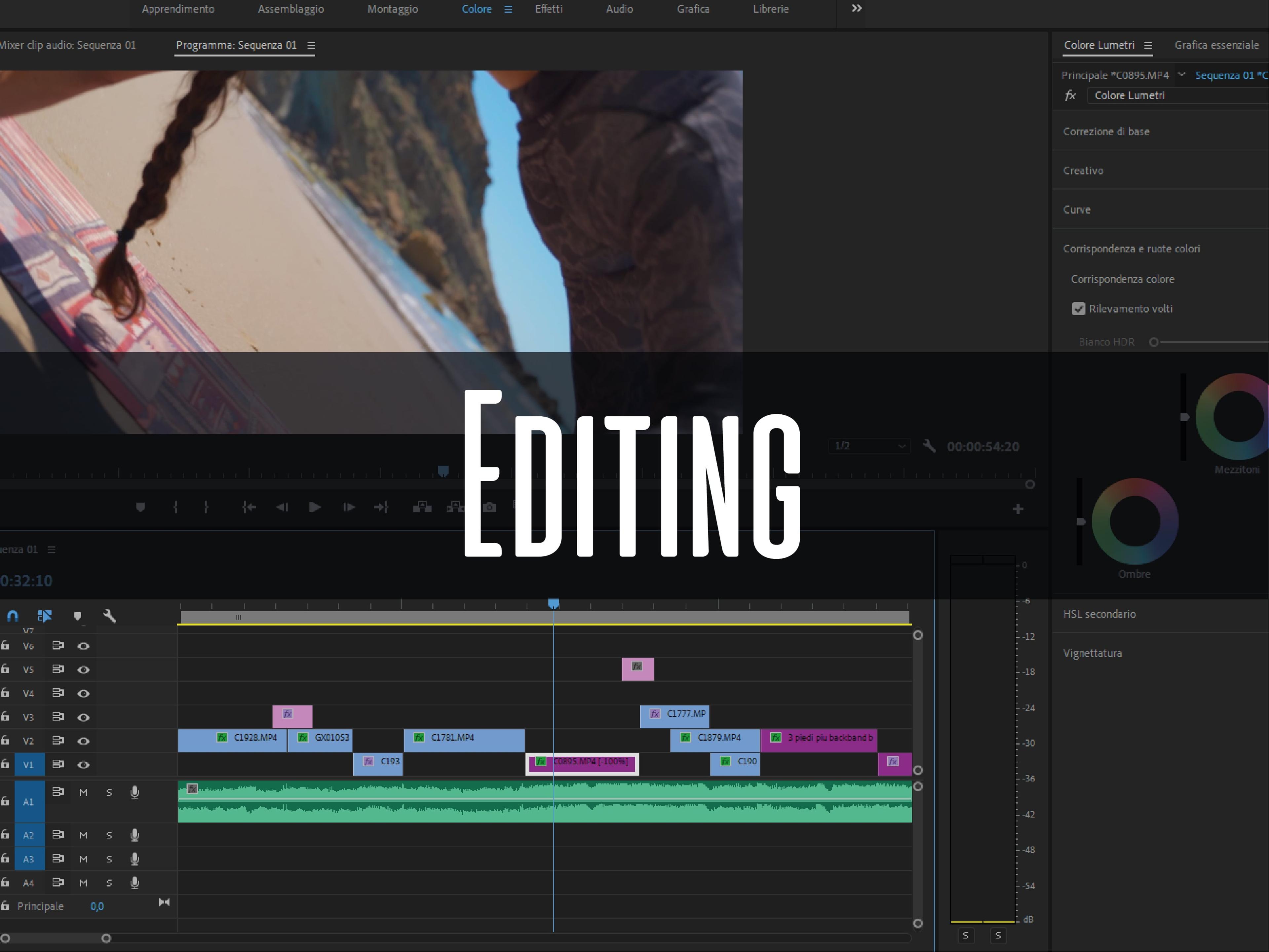This screenshot has height=952, width=1269.
Task: Mute audio track A4
Action: point(83,883)
